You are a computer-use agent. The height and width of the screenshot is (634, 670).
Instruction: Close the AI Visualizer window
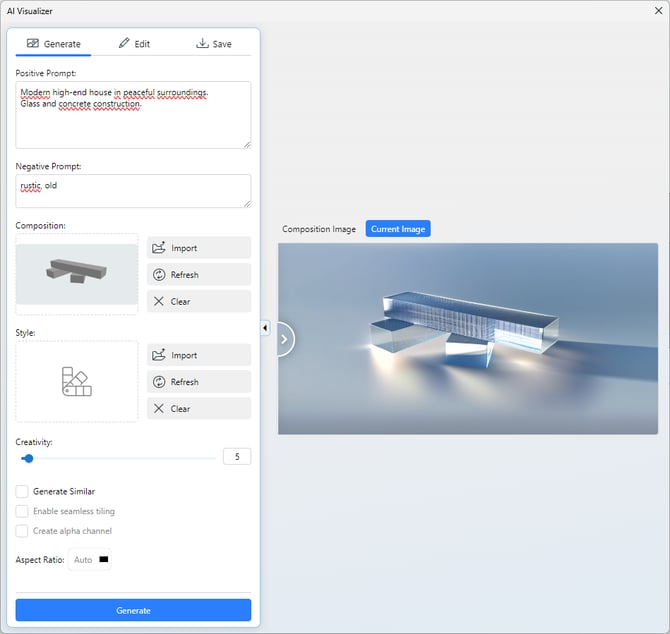(x=656, y=11)
